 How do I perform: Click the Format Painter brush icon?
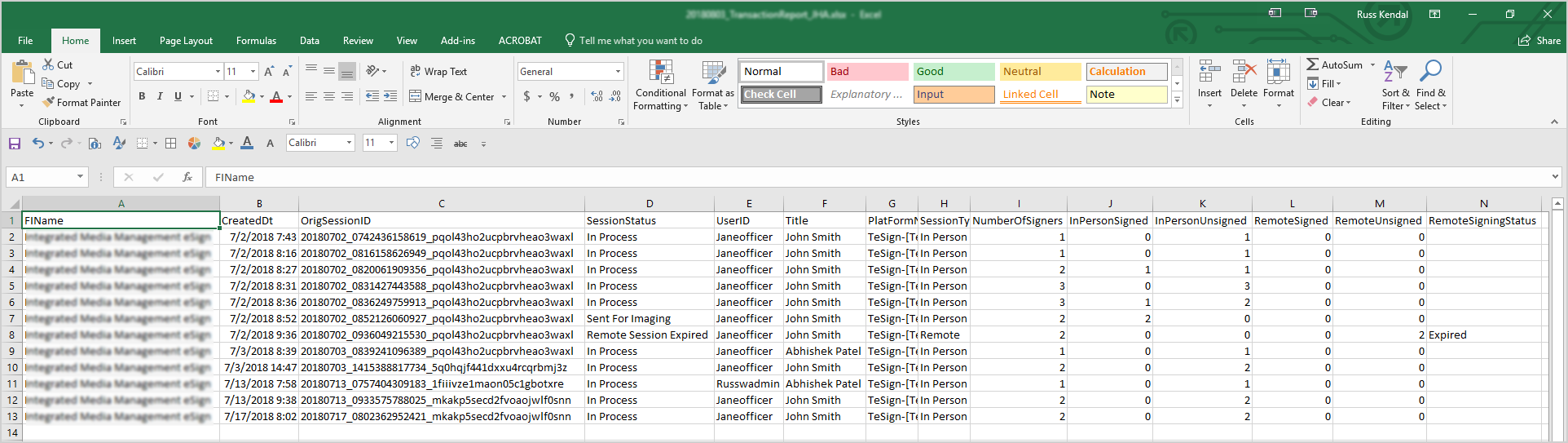click(x=49, y=103)
